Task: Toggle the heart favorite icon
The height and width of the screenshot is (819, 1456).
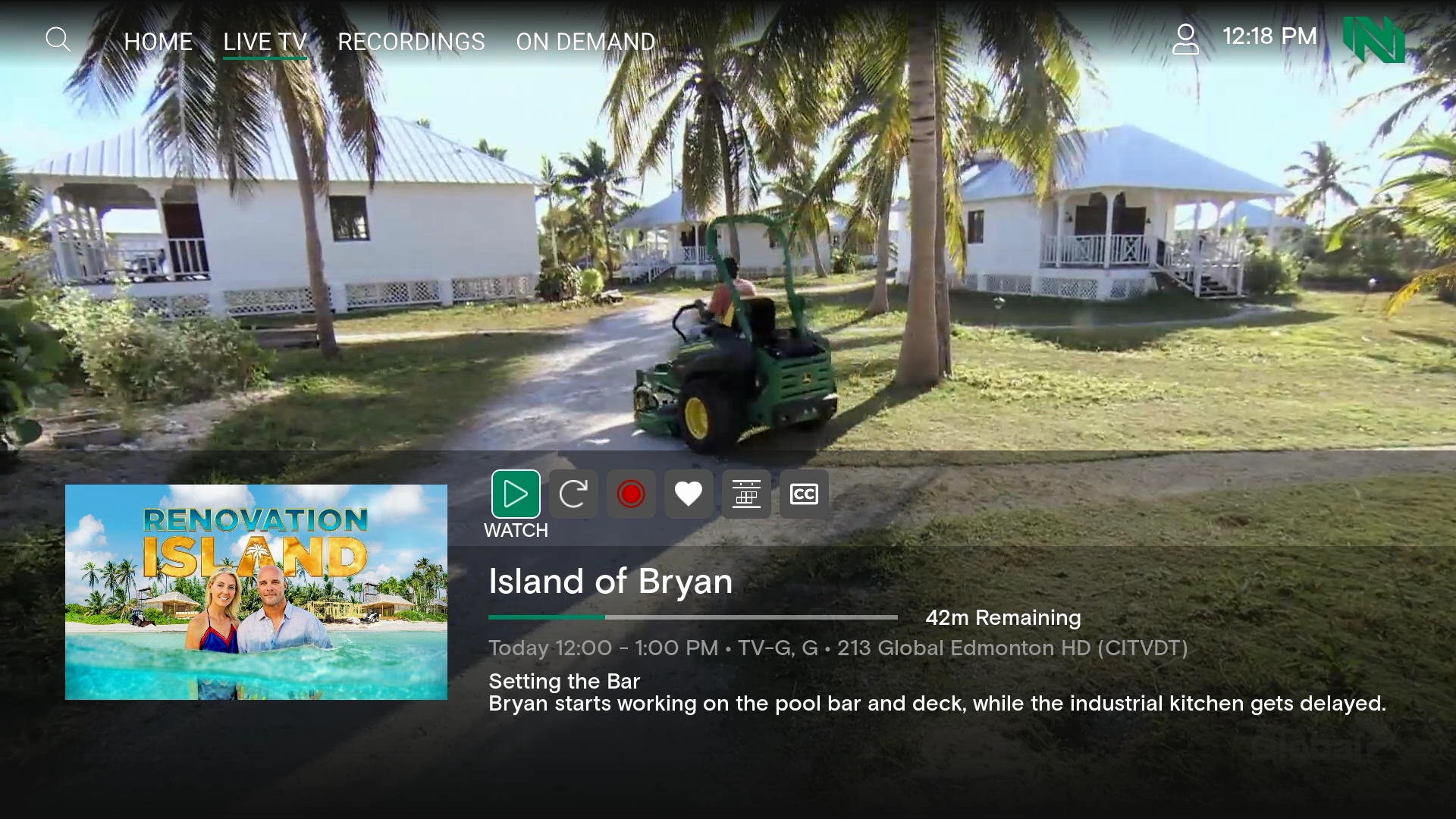Action: [689, 494]
